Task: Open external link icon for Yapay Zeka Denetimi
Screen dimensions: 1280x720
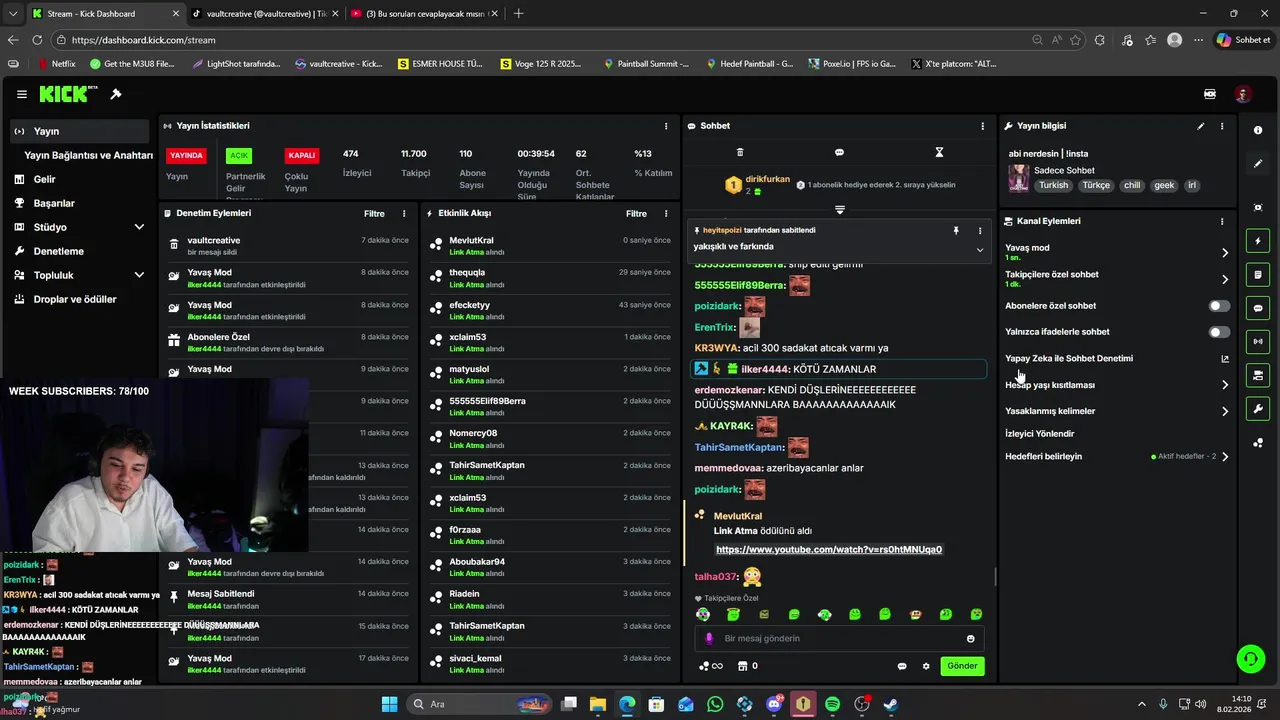Action: 1225,359
